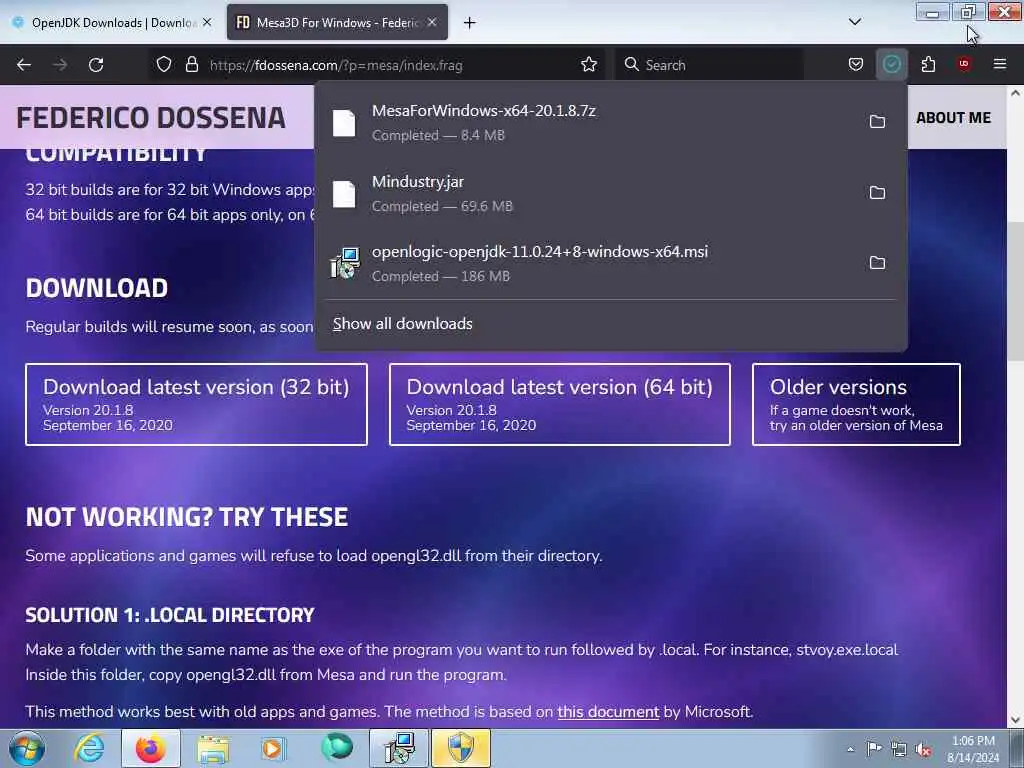Download latest version 64 bit
The image size is (1024, 768).
560,404
